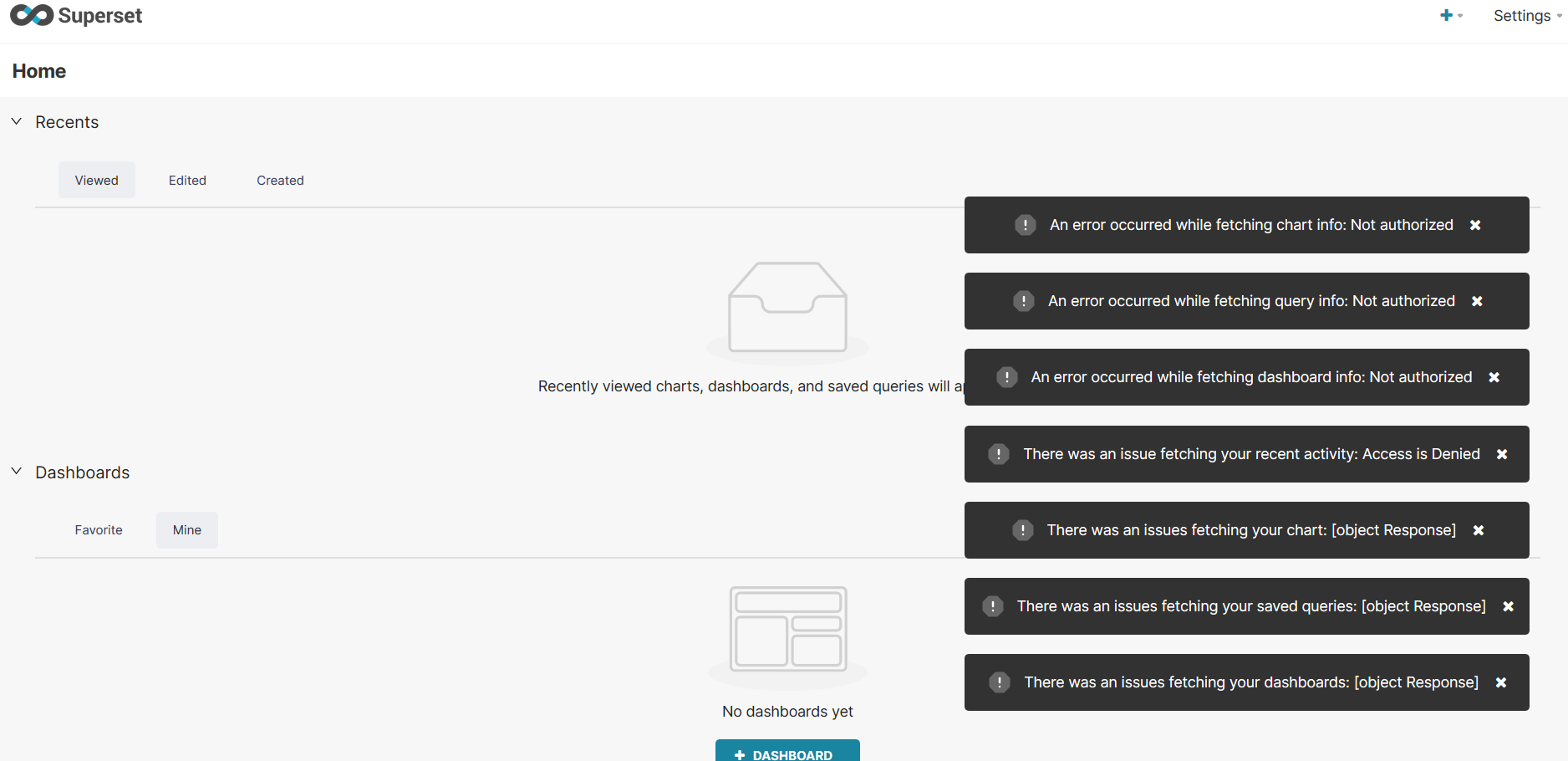The image size is (1568, 761).
Task: Toggle the Viewed recents filter
Action: [96, 180]
